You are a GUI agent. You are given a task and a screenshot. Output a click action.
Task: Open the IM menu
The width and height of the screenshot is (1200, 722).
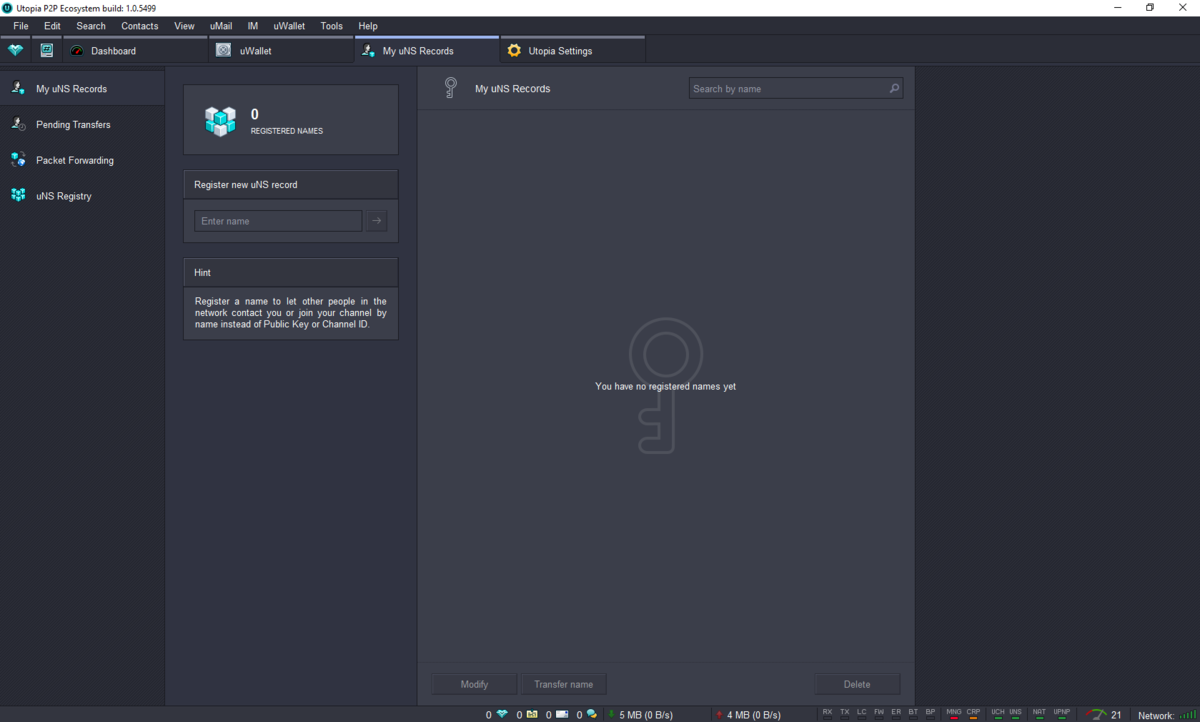click(253, 26)
